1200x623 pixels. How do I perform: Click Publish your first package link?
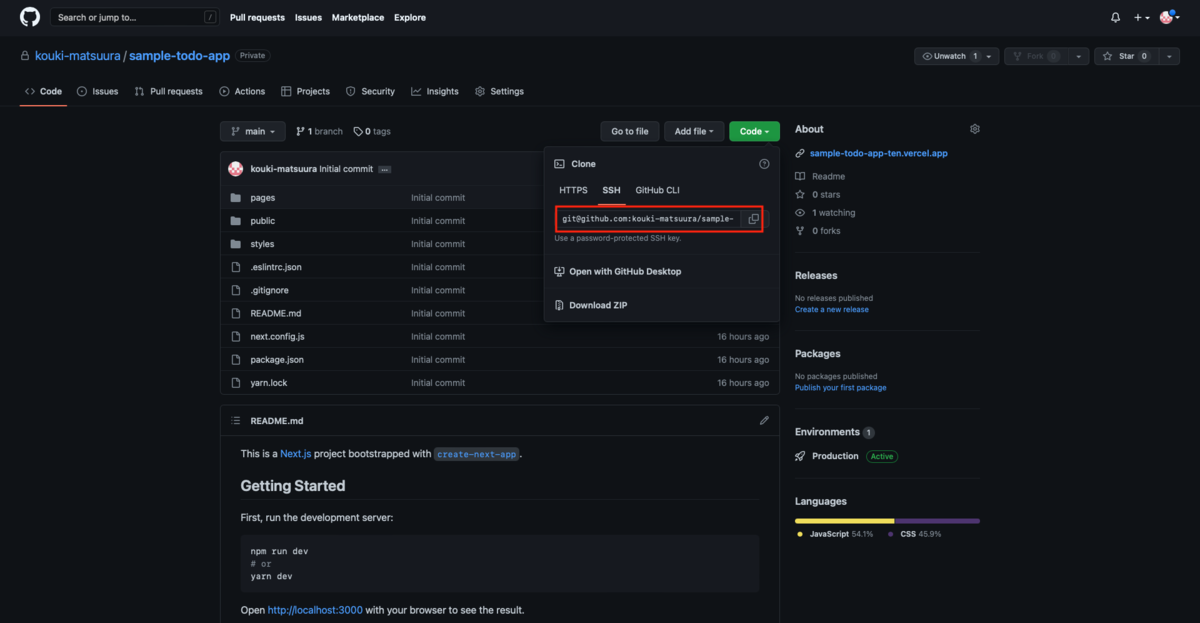click(840, 388)
